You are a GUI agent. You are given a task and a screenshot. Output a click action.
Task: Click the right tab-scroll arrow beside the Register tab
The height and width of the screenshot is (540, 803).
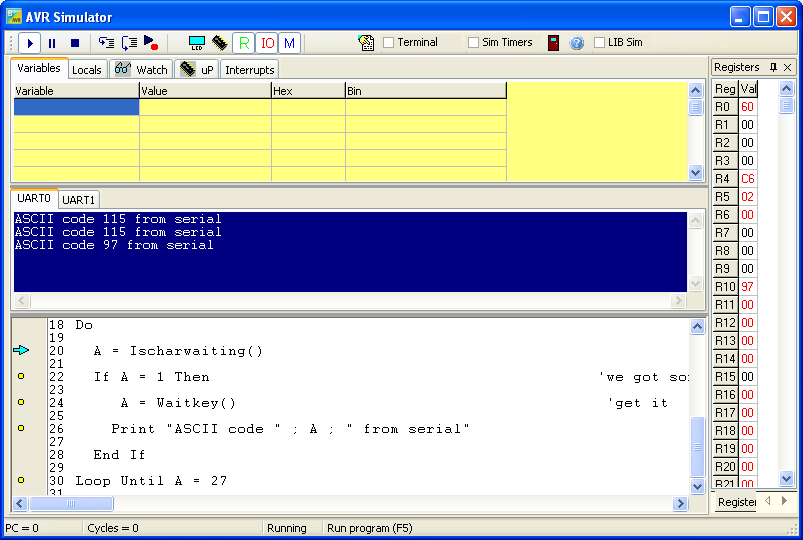(x=785, y=501)
